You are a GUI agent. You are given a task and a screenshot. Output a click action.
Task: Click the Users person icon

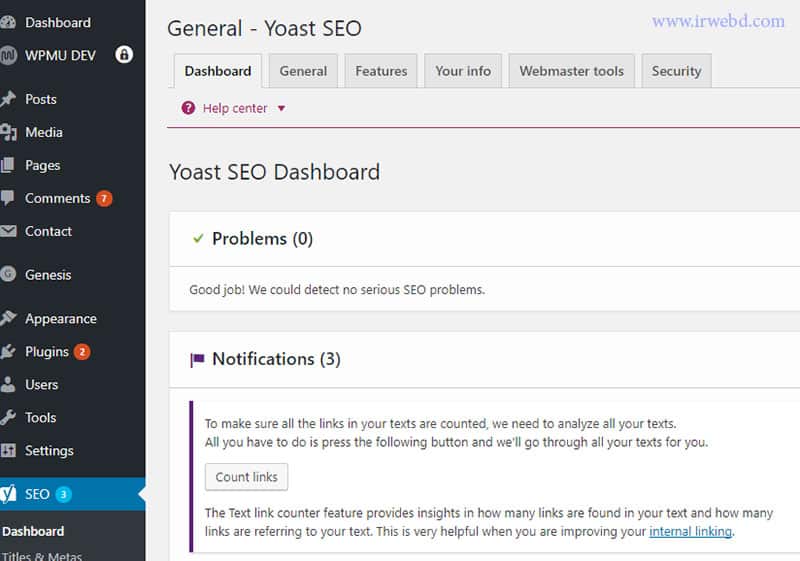(x=7, y=385)
